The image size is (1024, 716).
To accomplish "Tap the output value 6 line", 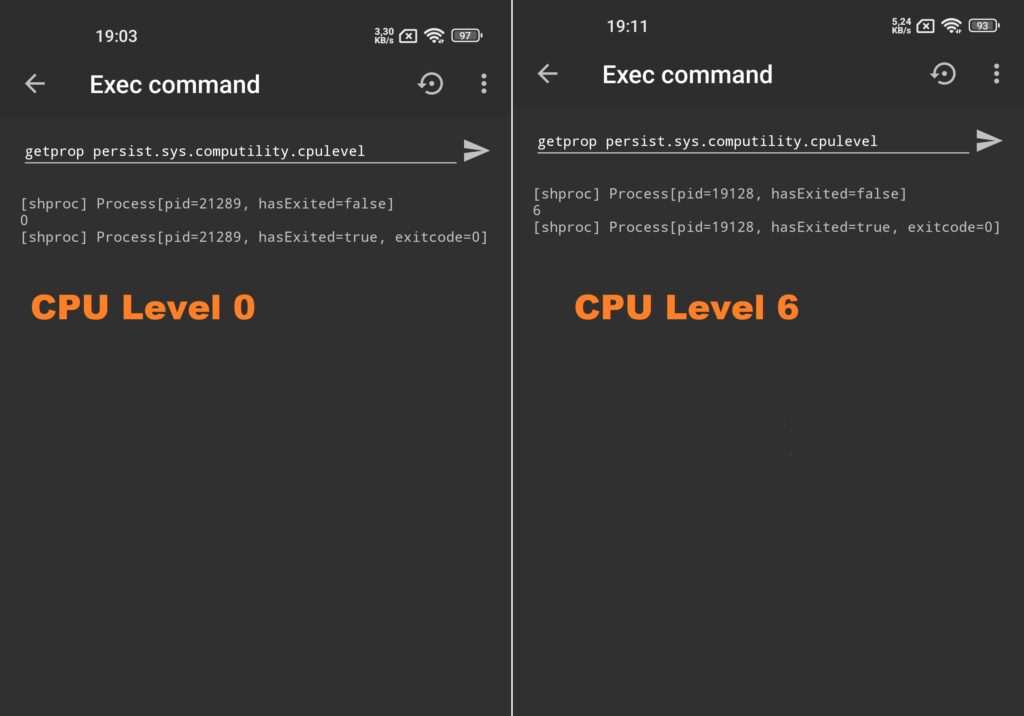I will pyautogui.click(x=537, y=210).
